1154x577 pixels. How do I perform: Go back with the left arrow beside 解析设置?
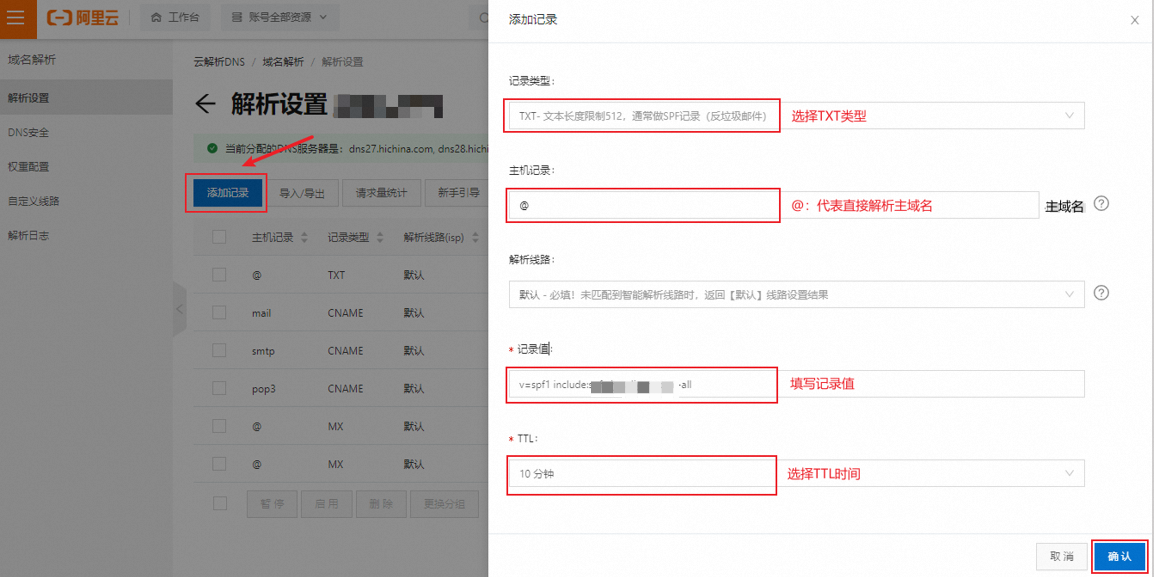coord(205,105)
